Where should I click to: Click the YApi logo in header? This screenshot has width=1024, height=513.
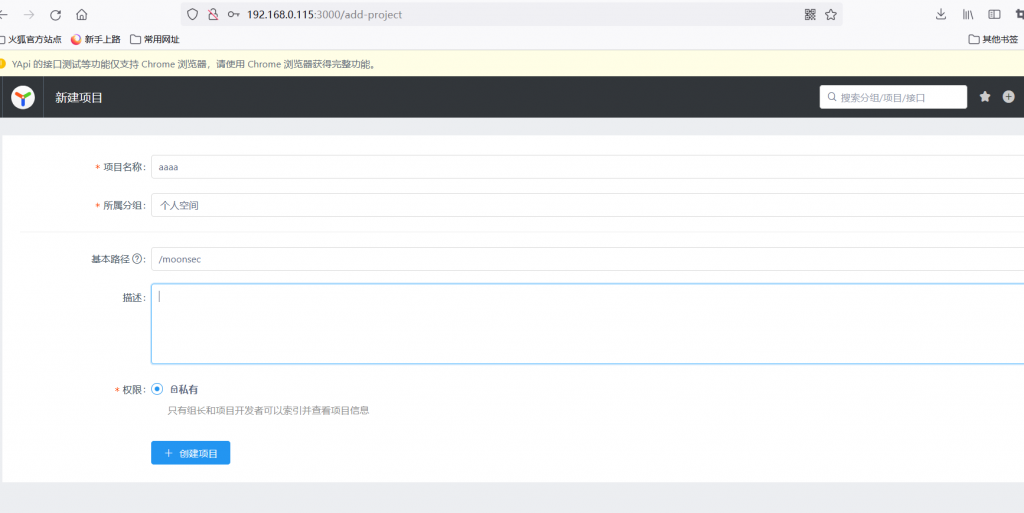click(x=23, y=97)
